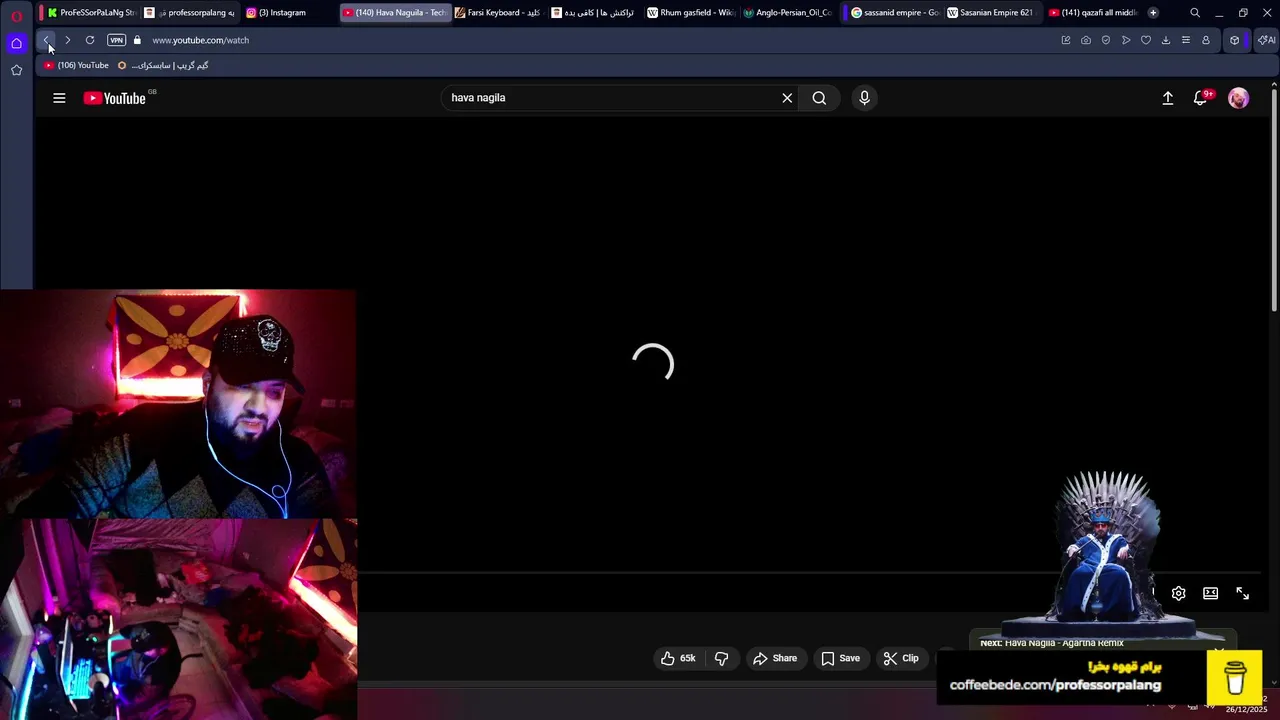The height and width of the screenshot is (720, 1280).
Task: Click the page vertical scrollbar
Action: [x=1274, y=200]
